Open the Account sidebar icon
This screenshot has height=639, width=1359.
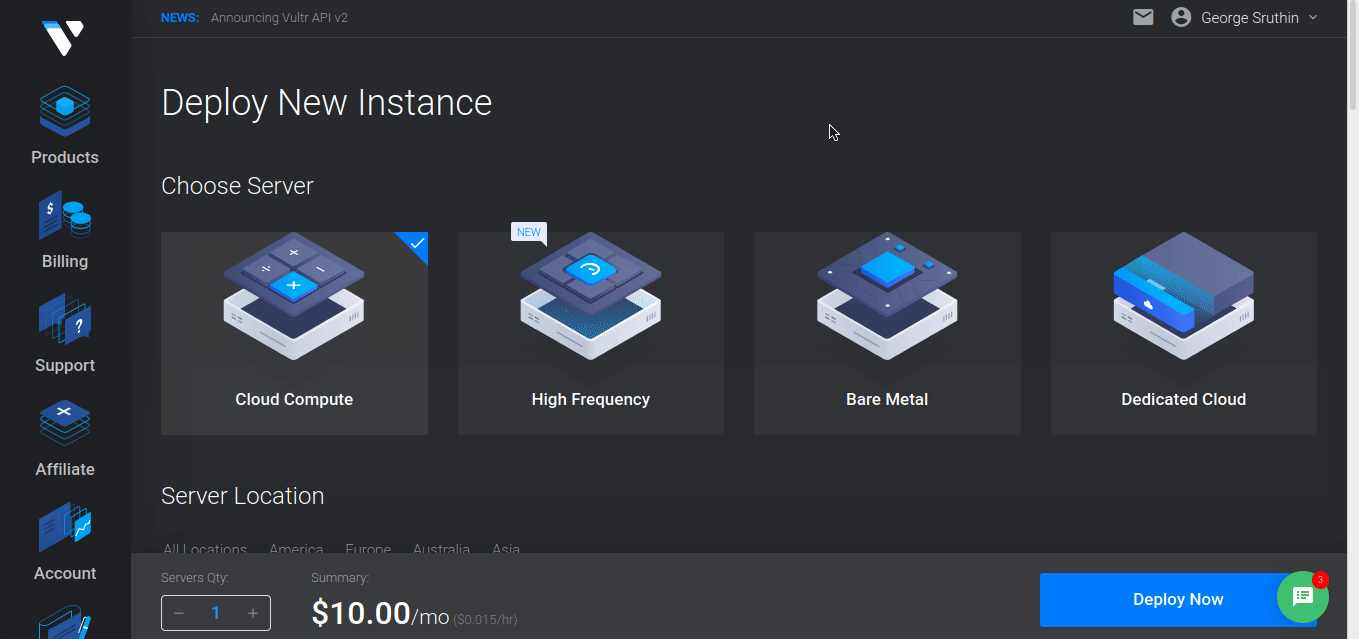[65, 528]
